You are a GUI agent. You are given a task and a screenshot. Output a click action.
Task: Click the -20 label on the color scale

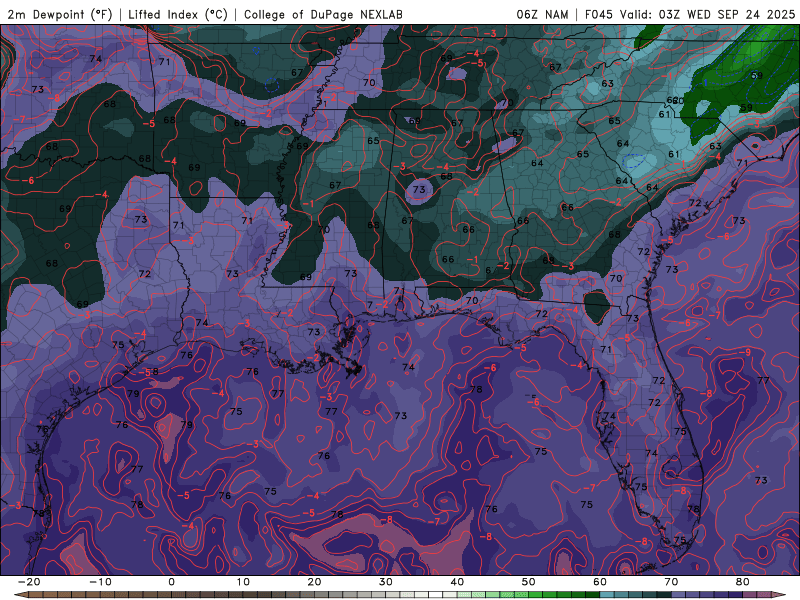coord(29,582)
